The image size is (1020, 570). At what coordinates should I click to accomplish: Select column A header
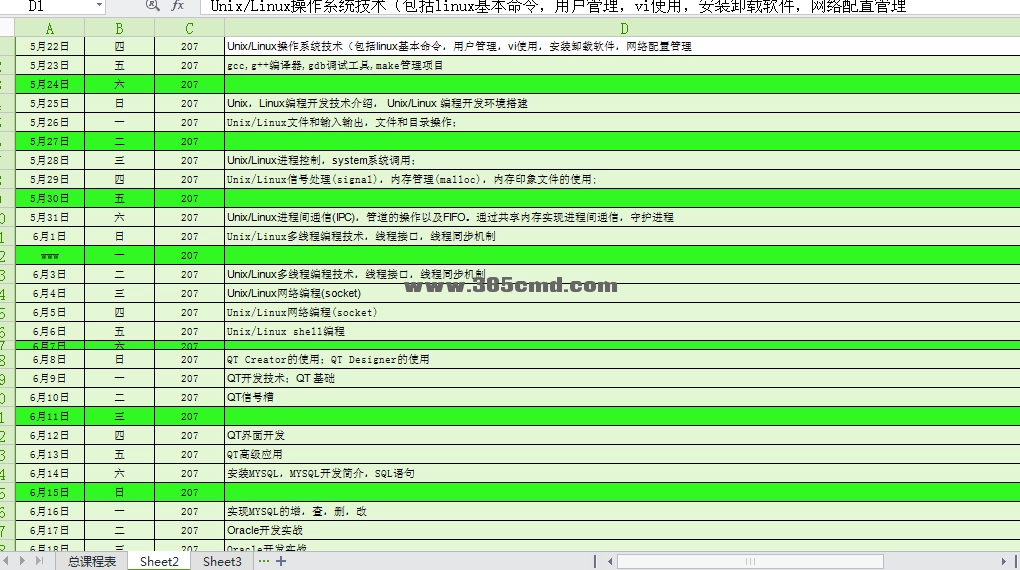tap(50, 29)
